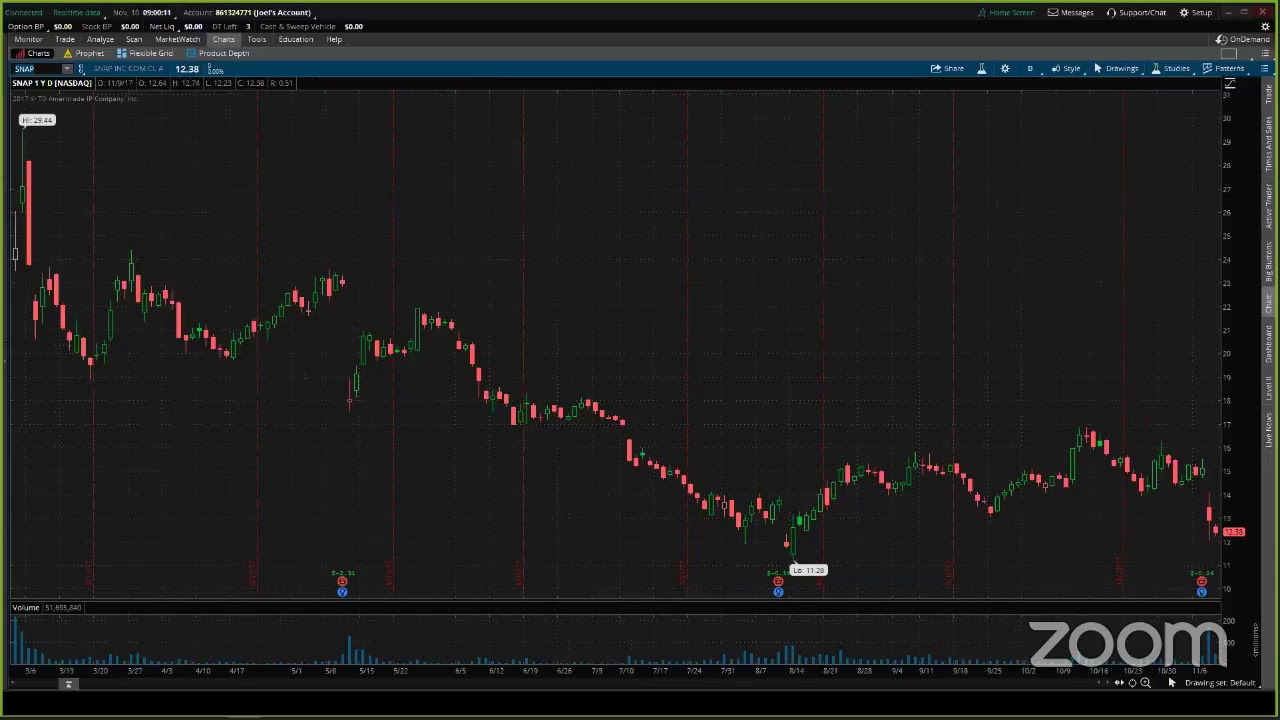Open the Help tab

[334, 39]
